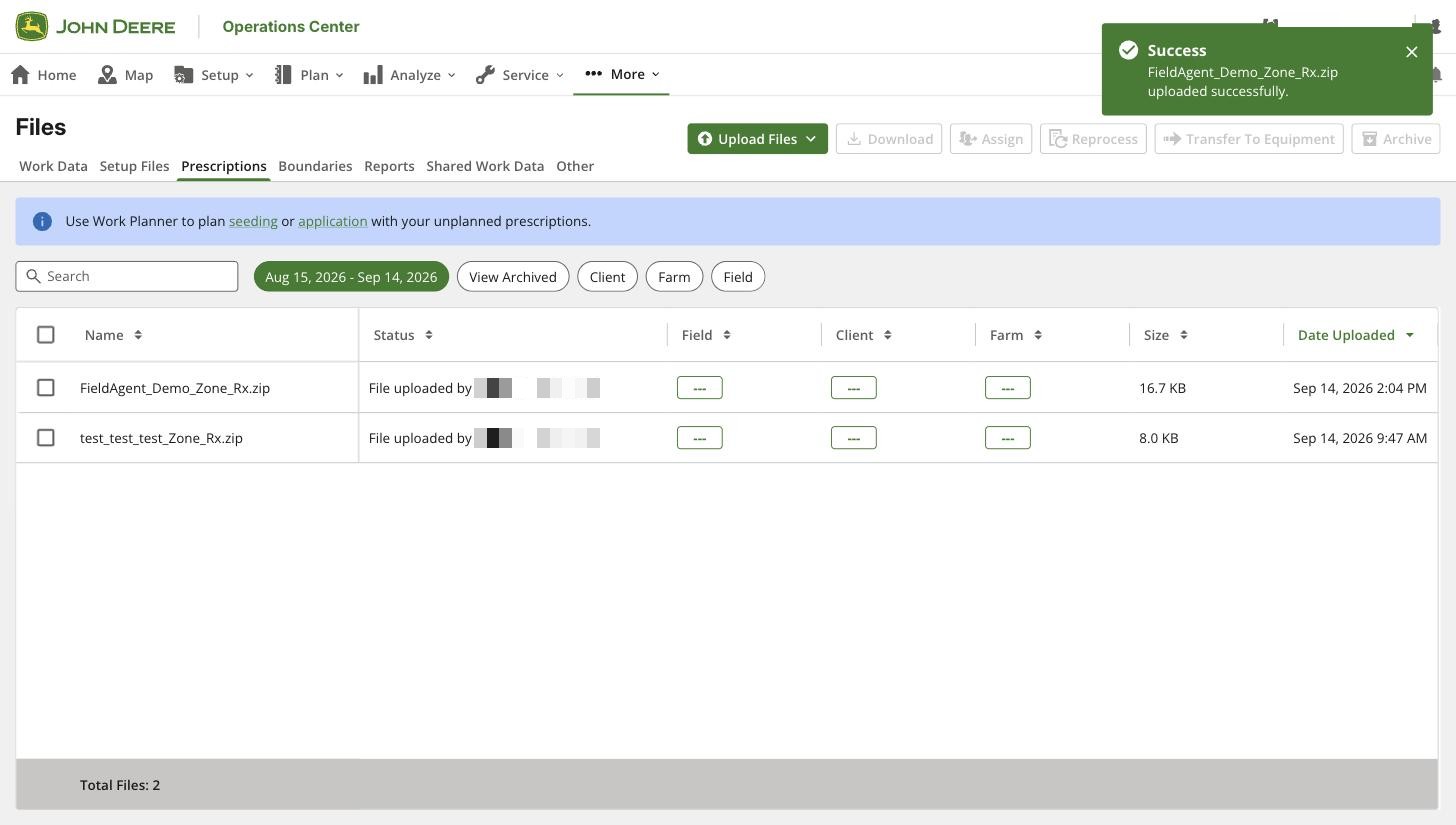Click the Upload Files button
The width and height of the screenshot is (1456, 825).
(757, 139)
